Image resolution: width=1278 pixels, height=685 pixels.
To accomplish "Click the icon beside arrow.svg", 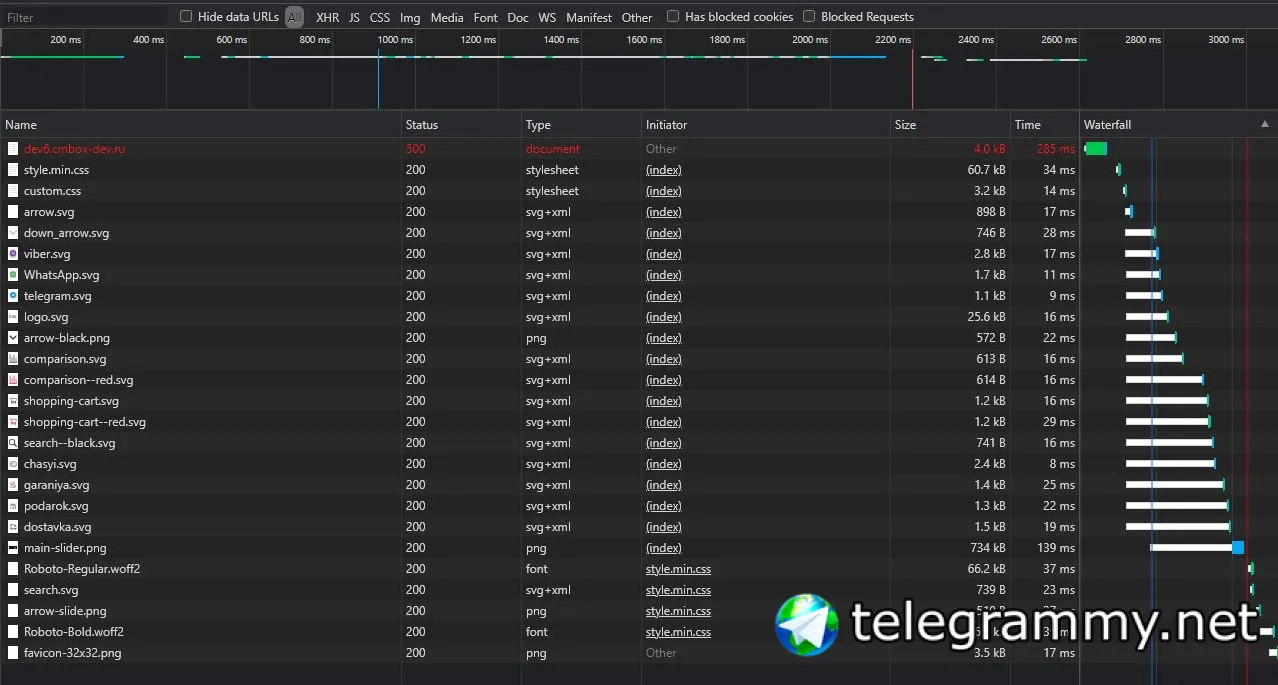I will (13, 212).
